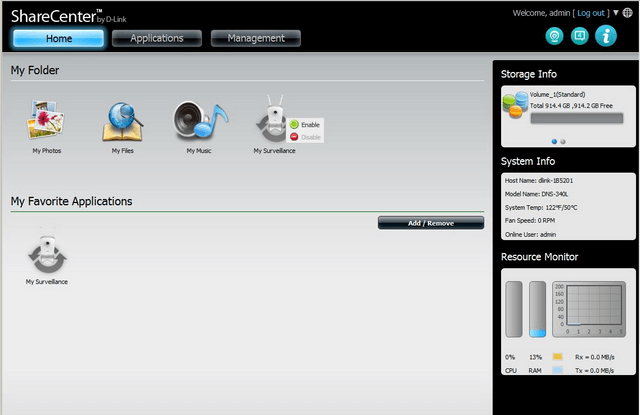The image size is (640, 415).
Task: Click the 'My Music' label
Action: click(199, 151)
